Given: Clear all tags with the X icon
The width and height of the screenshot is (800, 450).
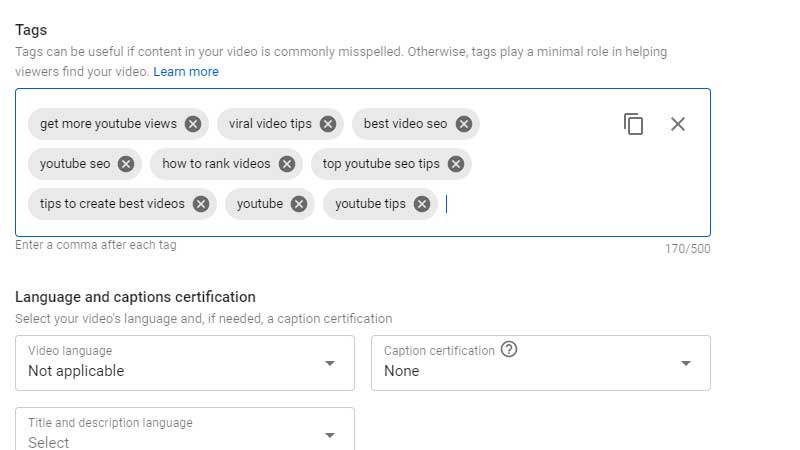Looking at the screenshot, I should 678,124.
